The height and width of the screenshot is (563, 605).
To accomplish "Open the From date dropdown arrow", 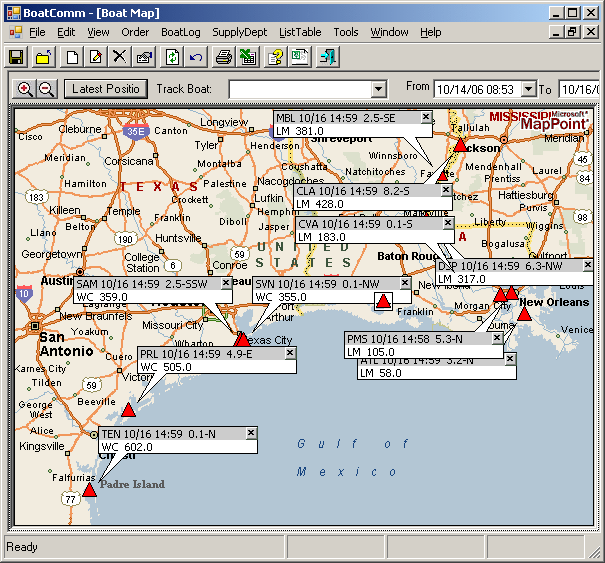I will click(529, 90).
